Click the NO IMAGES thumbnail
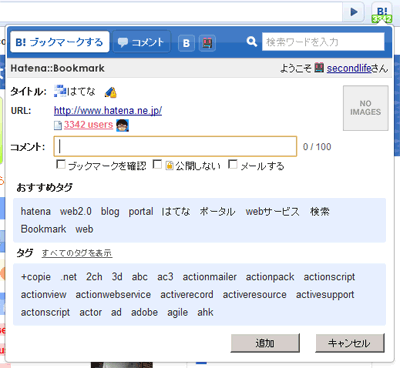 tap(366, 108)
